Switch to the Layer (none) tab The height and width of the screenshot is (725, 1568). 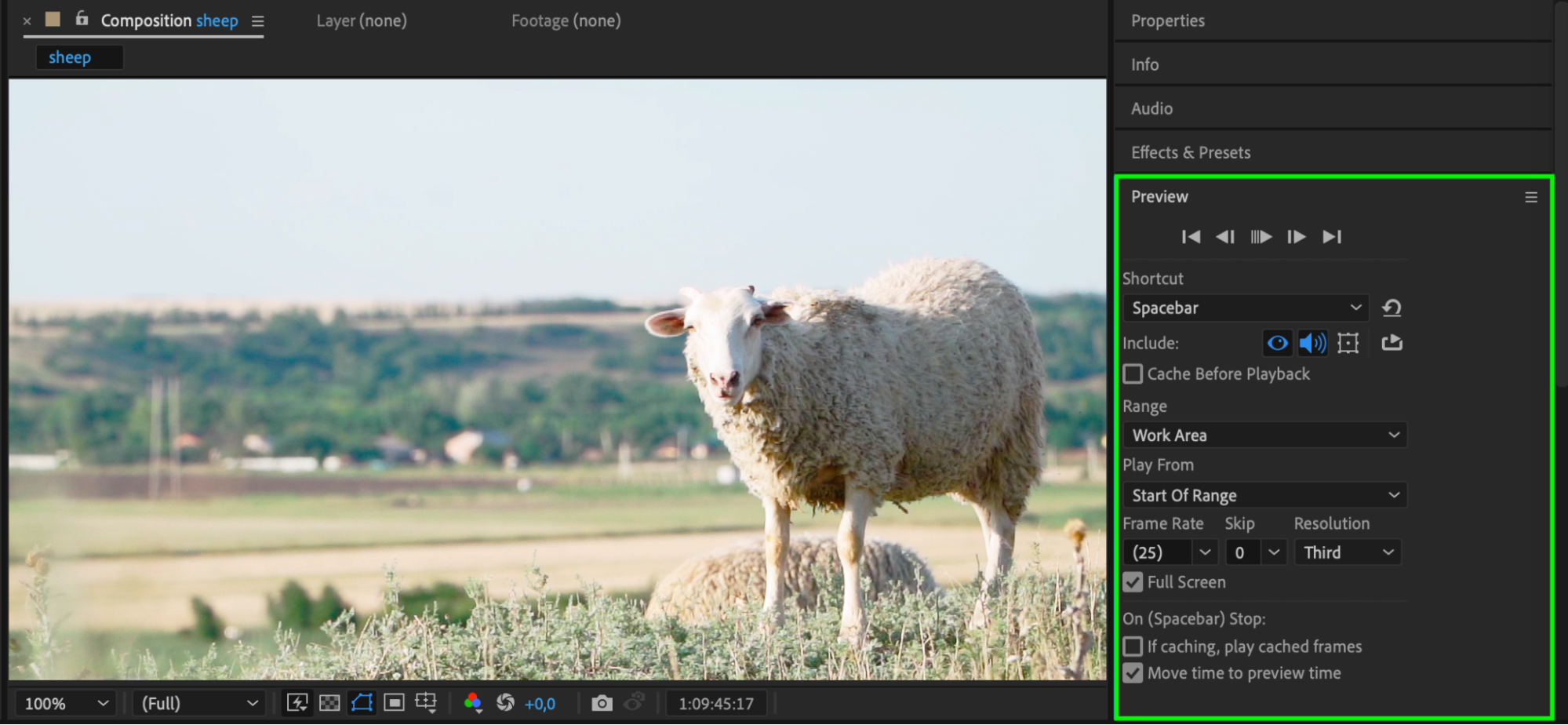362,20
